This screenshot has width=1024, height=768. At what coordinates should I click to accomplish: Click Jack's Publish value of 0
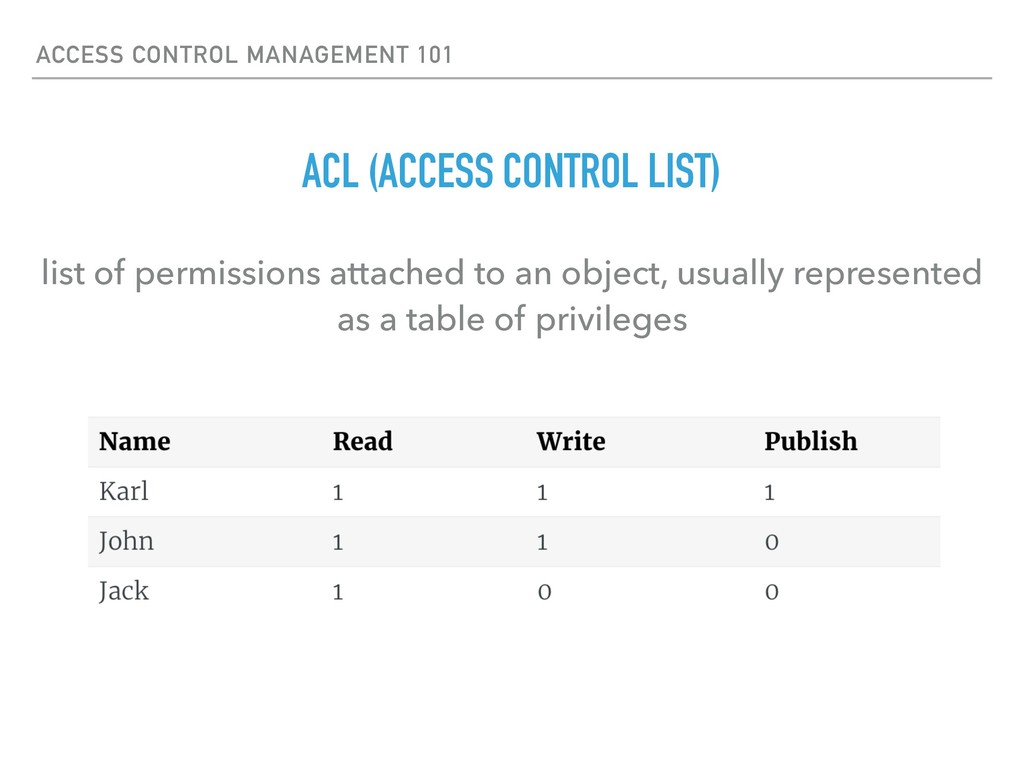771,592
